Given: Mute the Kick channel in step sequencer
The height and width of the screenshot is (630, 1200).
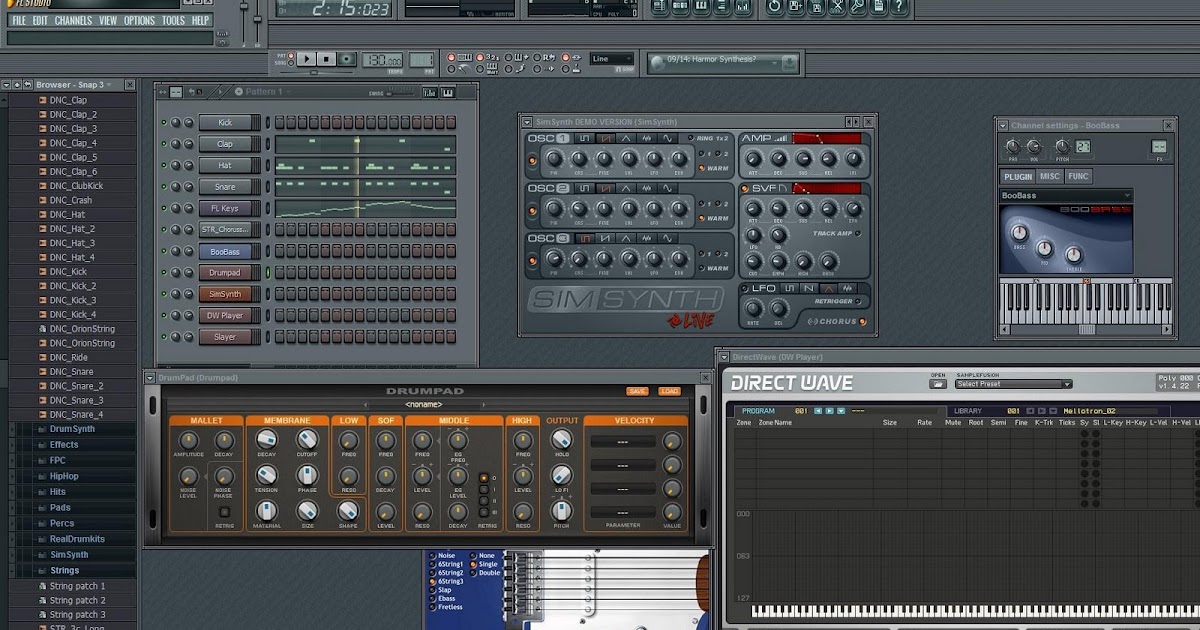Looking at the screenshot, I should 163,121.
